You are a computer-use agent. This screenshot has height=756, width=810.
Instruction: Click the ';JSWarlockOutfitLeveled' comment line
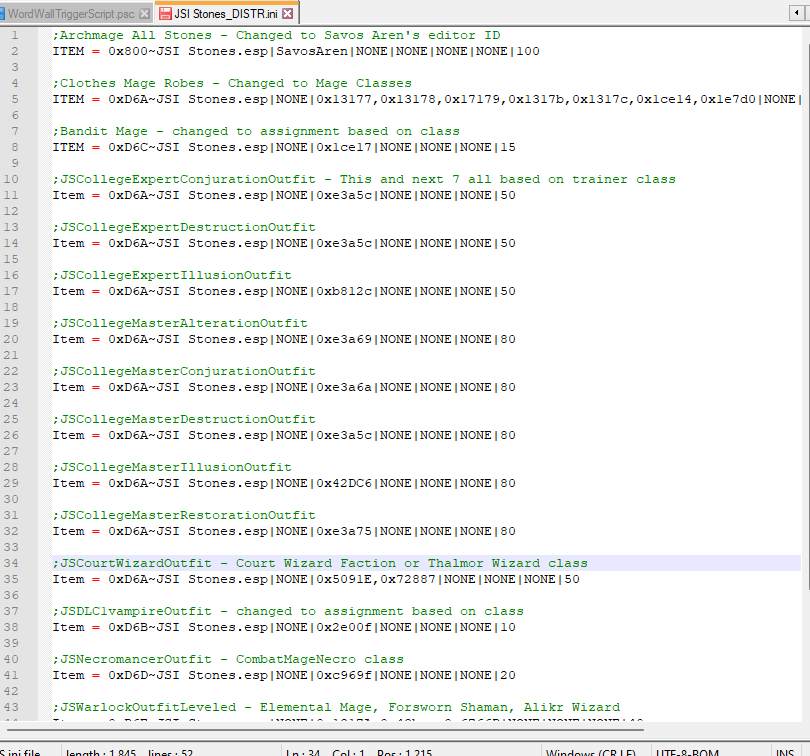tap(336, 707)
